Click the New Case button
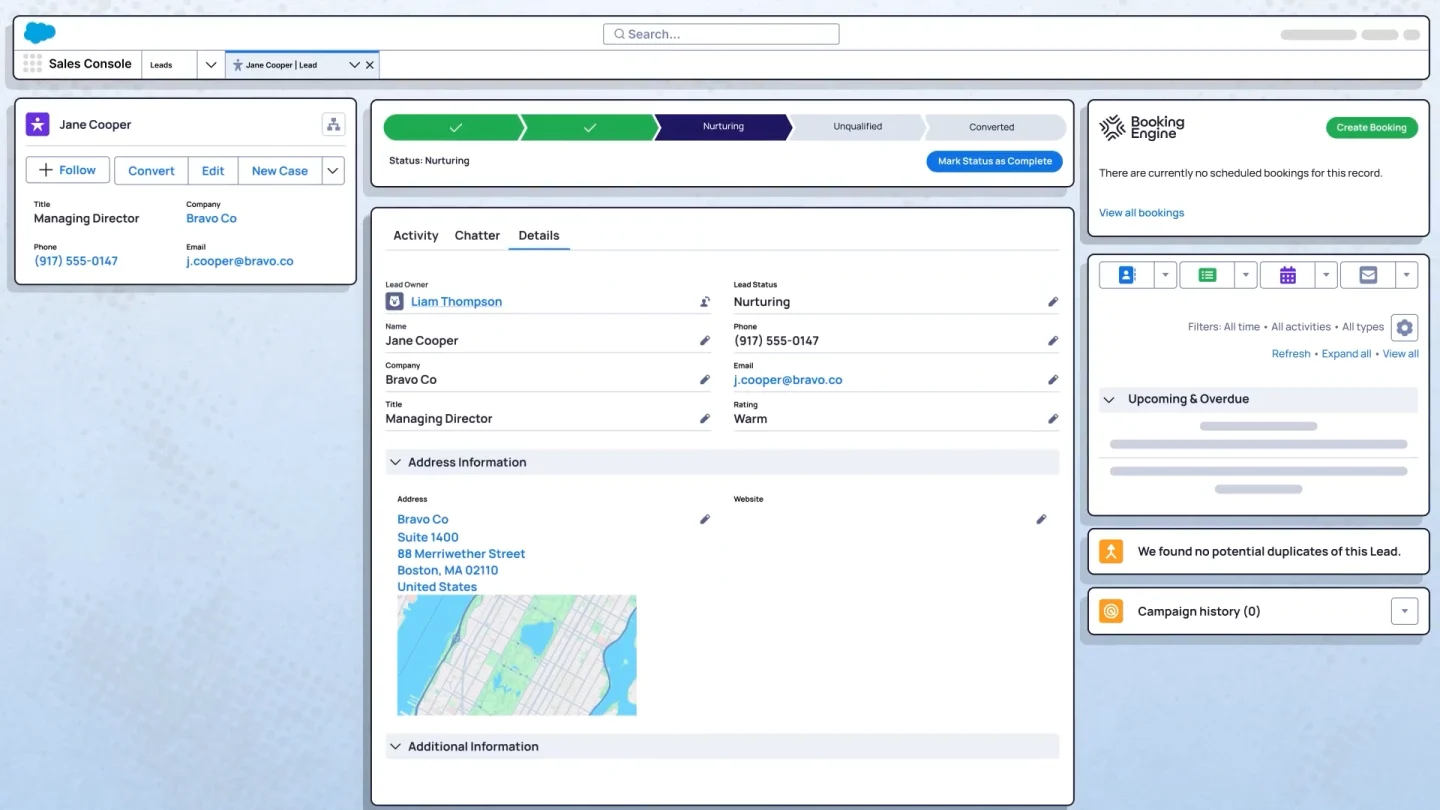Viewport: 1440px width, 810px height. 280,171
